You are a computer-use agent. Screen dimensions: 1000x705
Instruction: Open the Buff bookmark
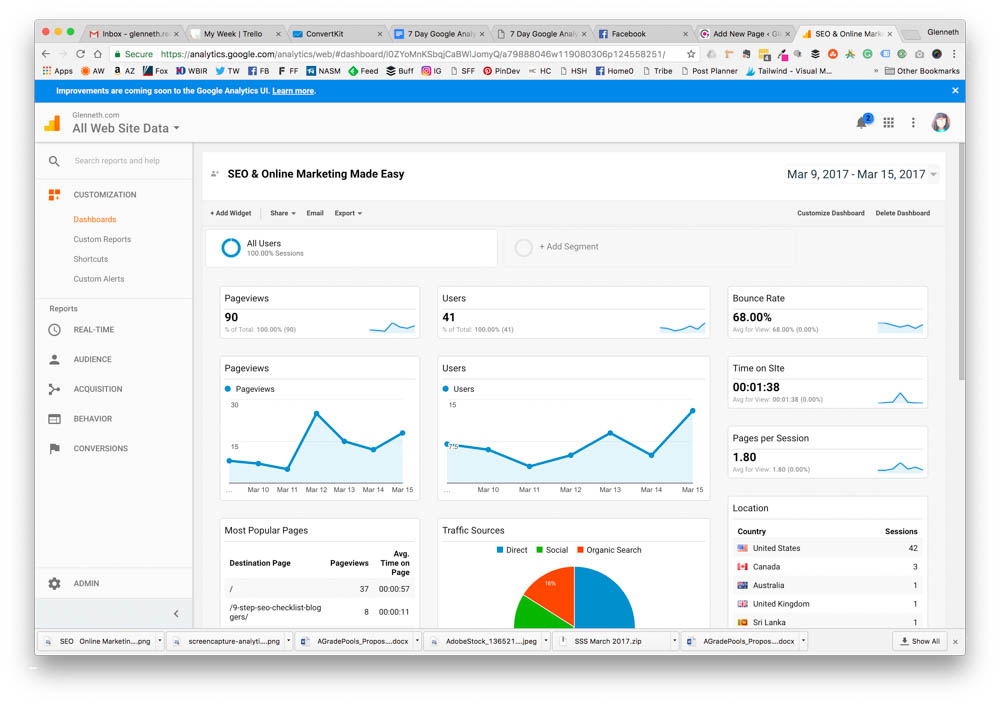click(400, 71)
